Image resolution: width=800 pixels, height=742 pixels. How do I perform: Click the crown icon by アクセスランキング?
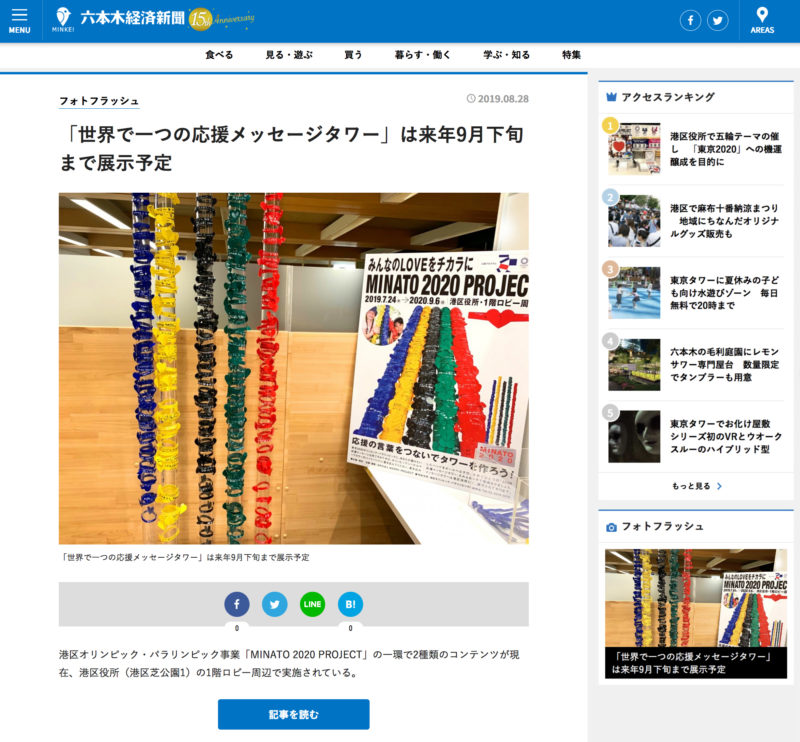[x=611, y=97]
